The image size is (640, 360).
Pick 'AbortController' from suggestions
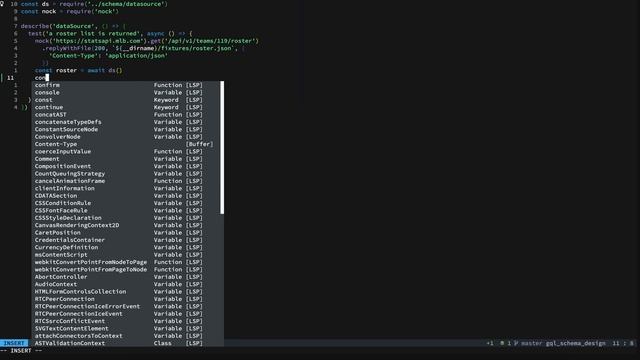128,276
